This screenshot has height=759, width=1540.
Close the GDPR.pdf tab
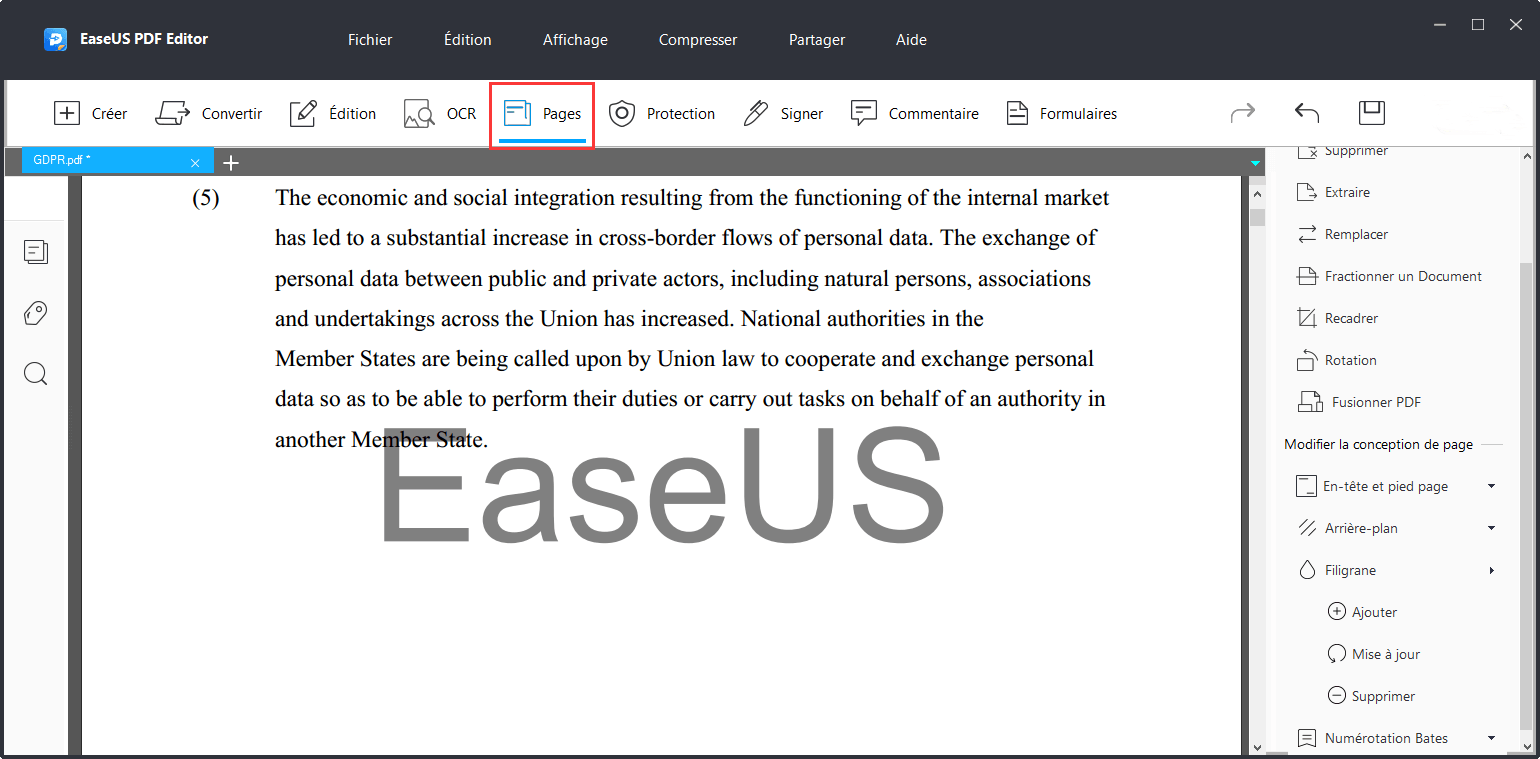point(195,162)
